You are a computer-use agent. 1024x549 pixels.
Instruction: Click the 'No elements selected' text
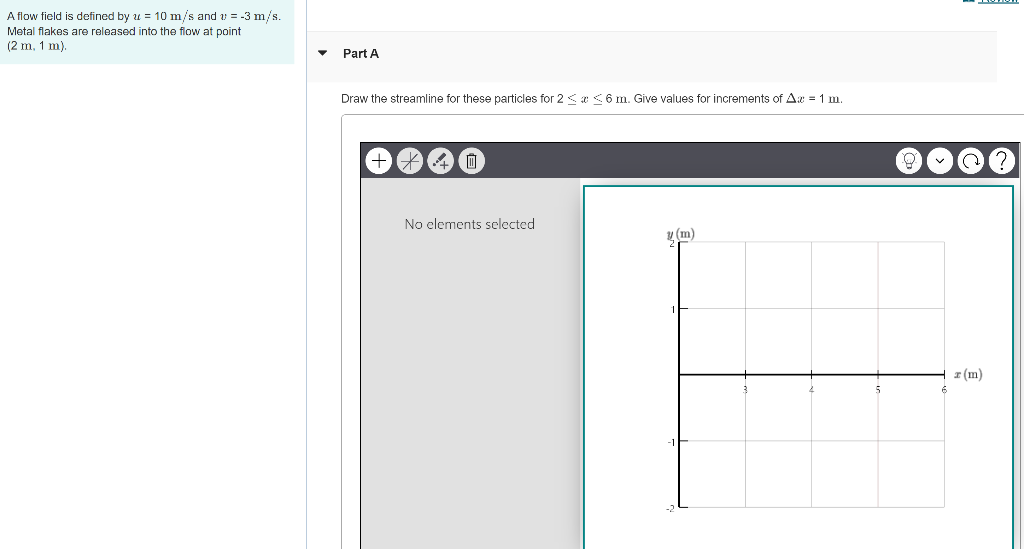[x=470, y=224]
